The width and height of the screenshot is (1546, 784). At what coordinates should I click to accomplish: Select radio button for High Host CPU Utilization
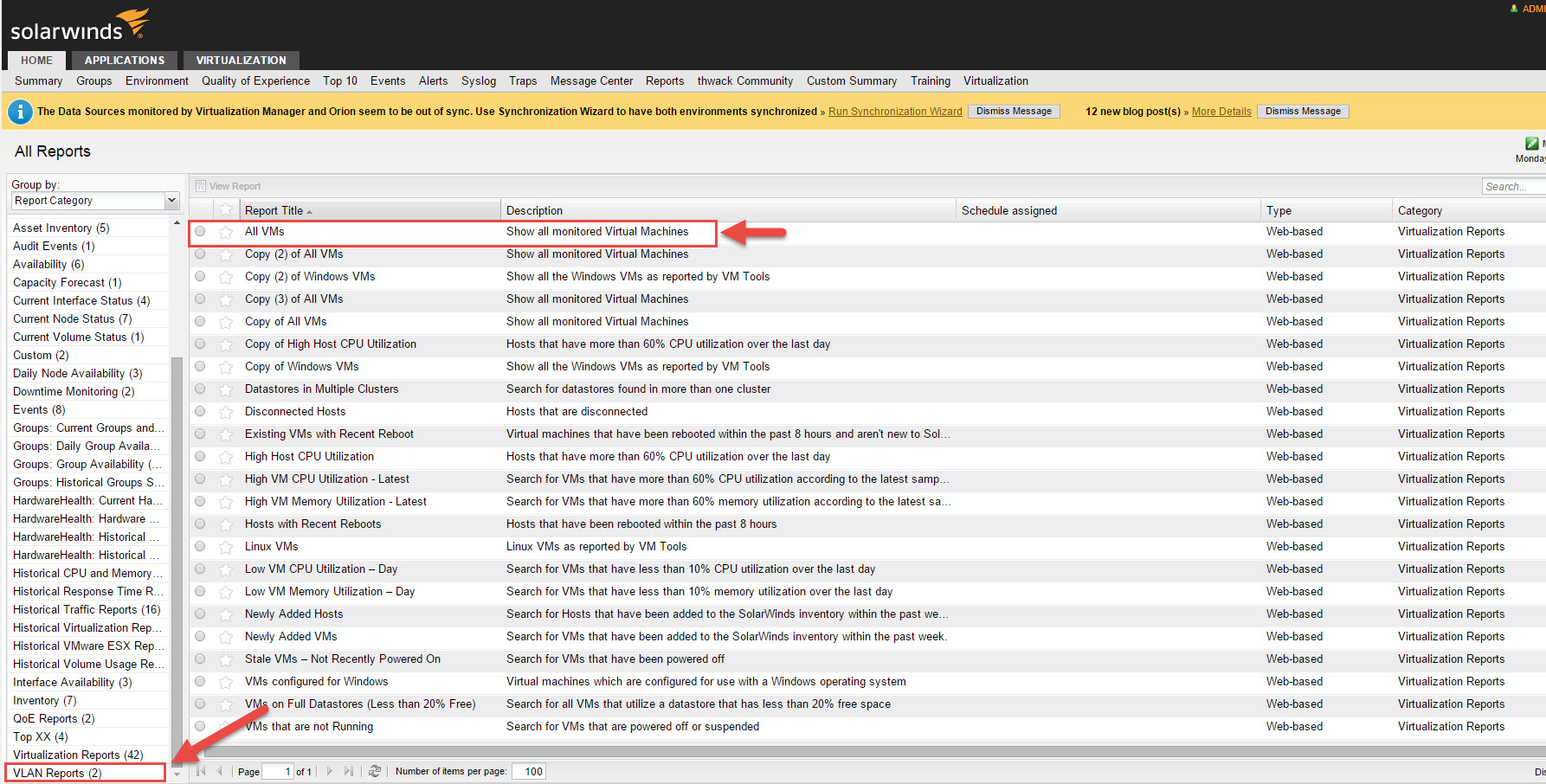tap(200, 456)
